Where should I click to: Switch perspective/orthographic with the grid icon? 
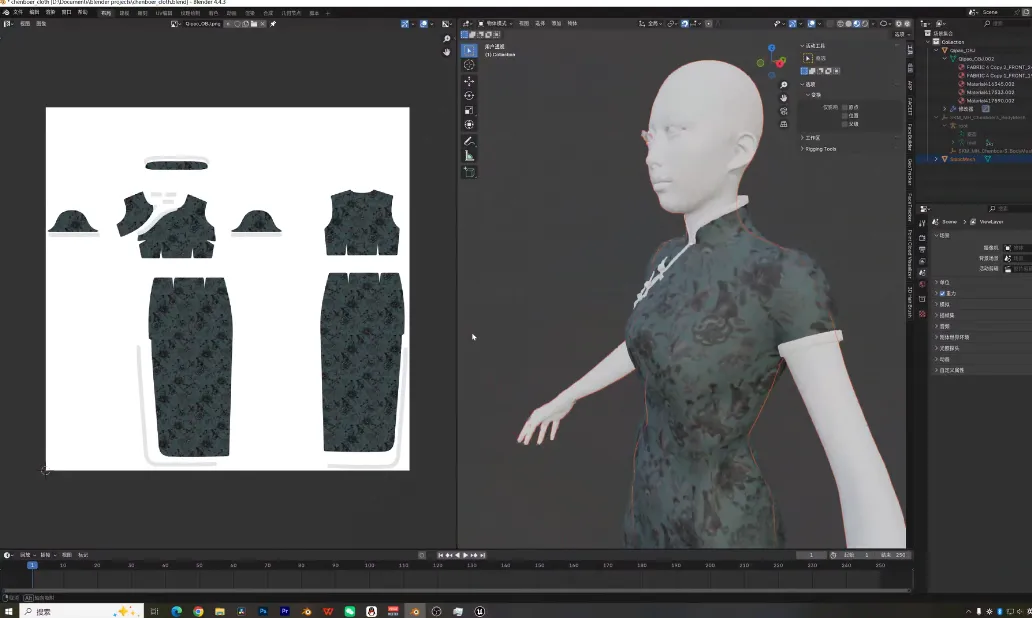pyautogui.click(x=783, y=124)
